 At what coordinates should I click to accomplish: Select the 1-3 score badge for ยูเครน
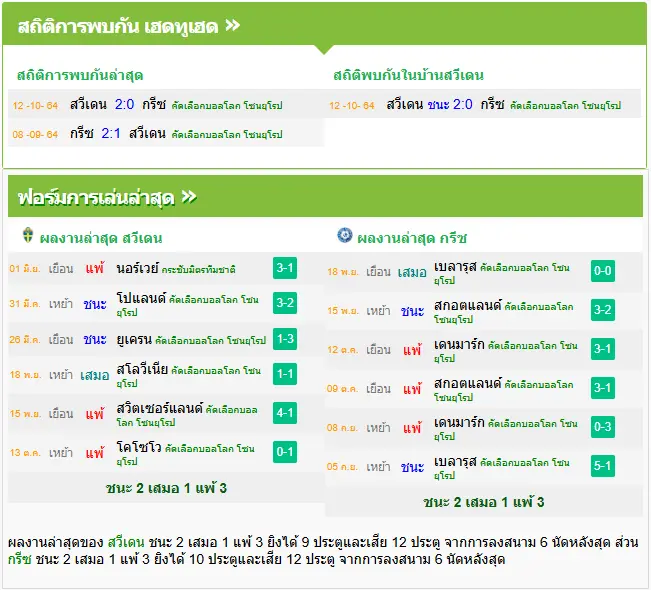(x=285, y=339)
